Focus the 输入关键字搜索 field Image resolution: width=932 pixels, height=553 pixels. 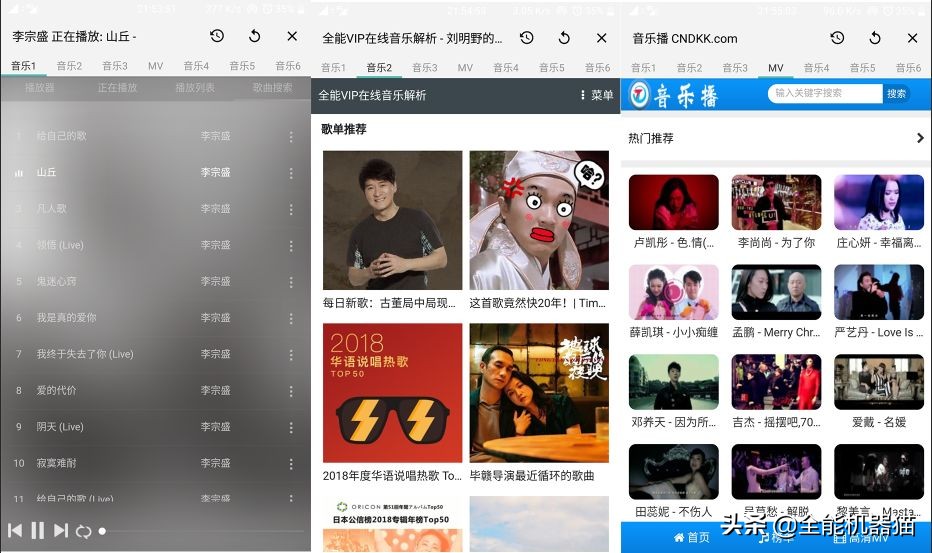825,93
